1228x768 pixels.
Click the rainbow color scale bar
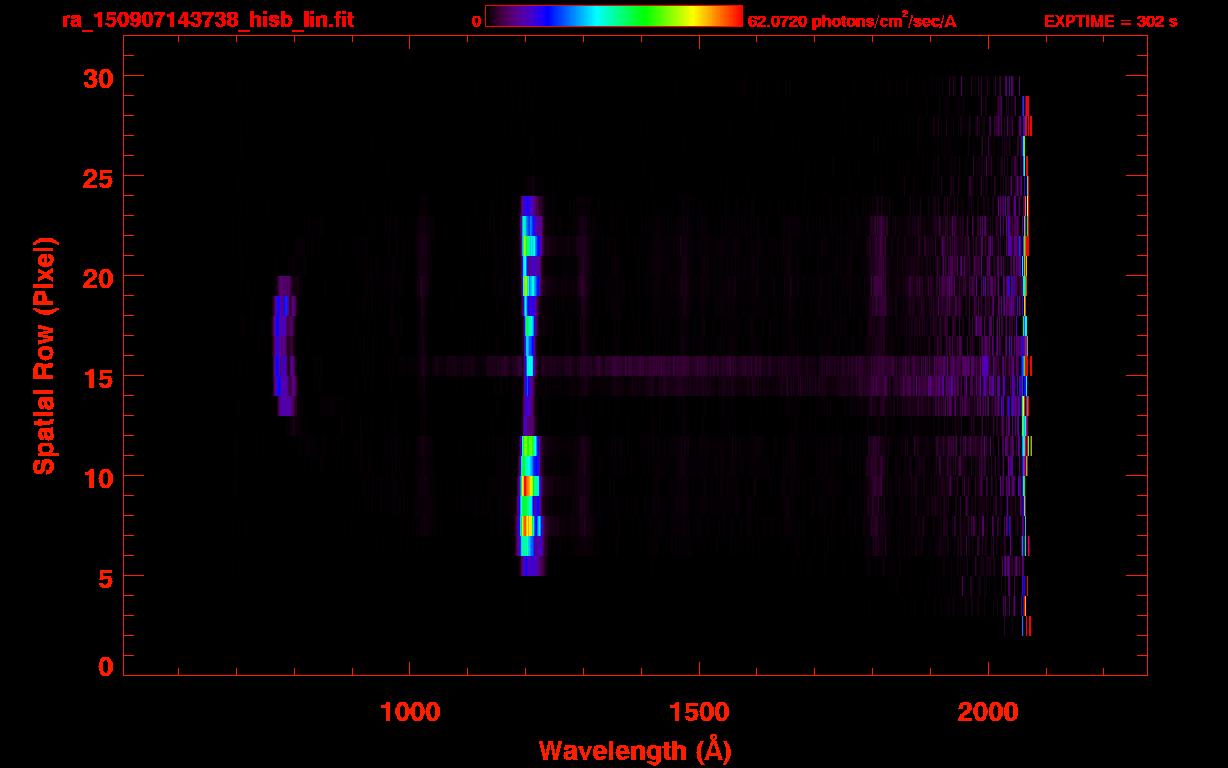pos(614,16)
